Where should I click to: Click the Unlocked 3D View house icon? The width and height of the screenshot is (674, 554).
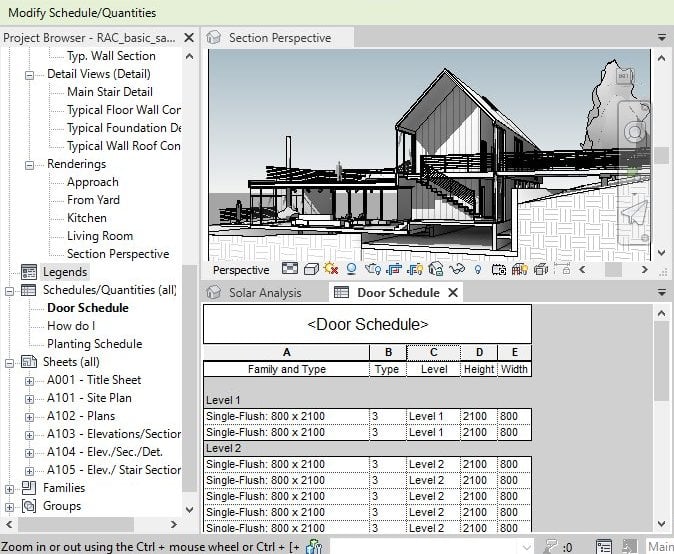[435, 269]
